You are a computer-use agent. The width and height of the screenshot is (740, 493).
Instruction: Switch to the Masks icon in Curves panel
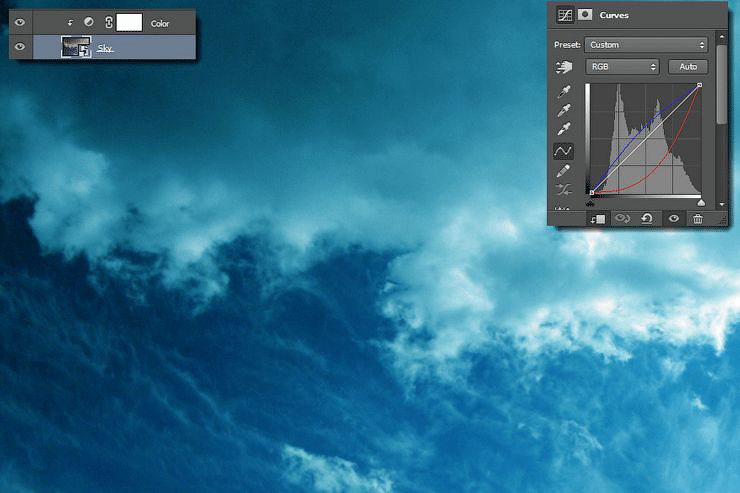(x=585, y=15)
